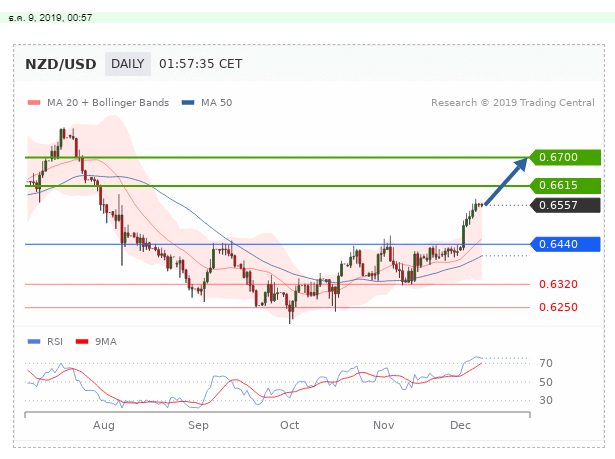Click the DAILY timeframe button
This screenshot has width=615, height=459.
pyautogui.click(x=128, y=64)
